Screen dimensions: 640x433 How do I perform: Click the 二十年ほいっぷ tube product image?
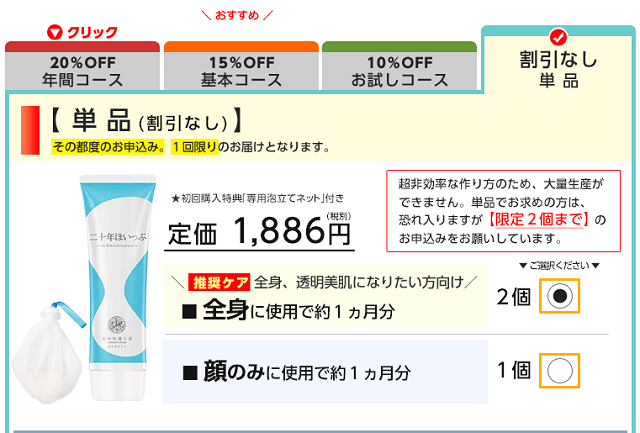click(118, 287)
